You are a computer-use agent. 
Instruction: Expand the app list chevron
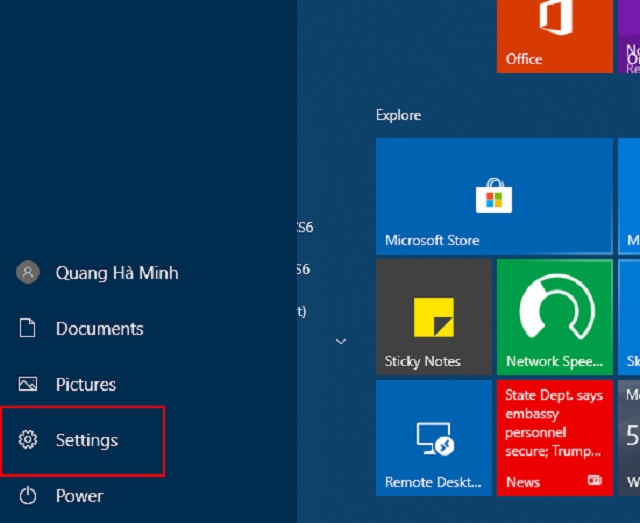[341, 341]
